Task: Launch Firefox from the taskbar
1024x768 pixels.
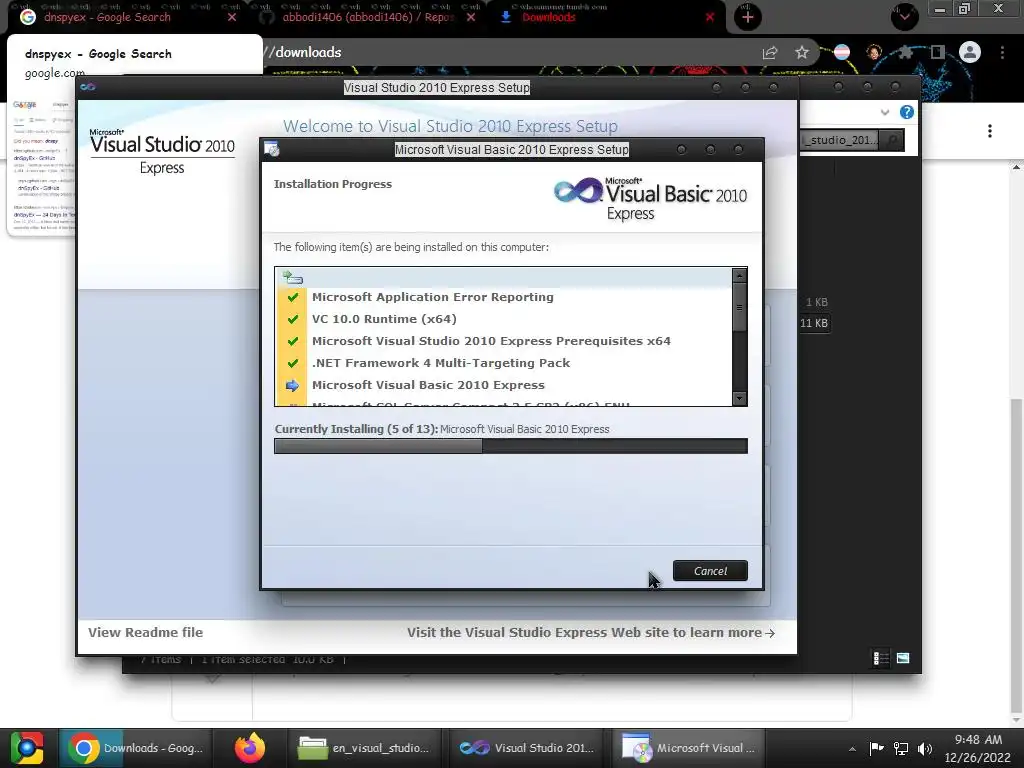Action: 249,748
